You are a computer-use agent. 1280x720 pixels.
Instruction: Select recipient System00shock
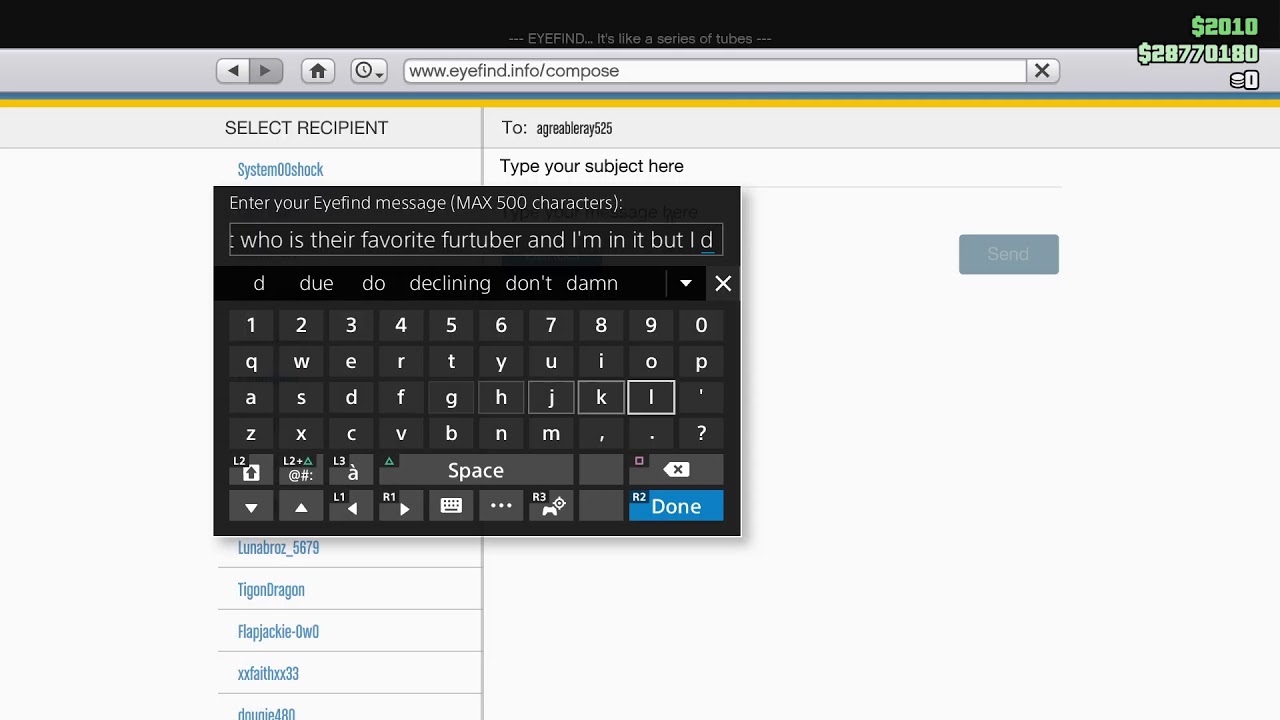point(280,170)
